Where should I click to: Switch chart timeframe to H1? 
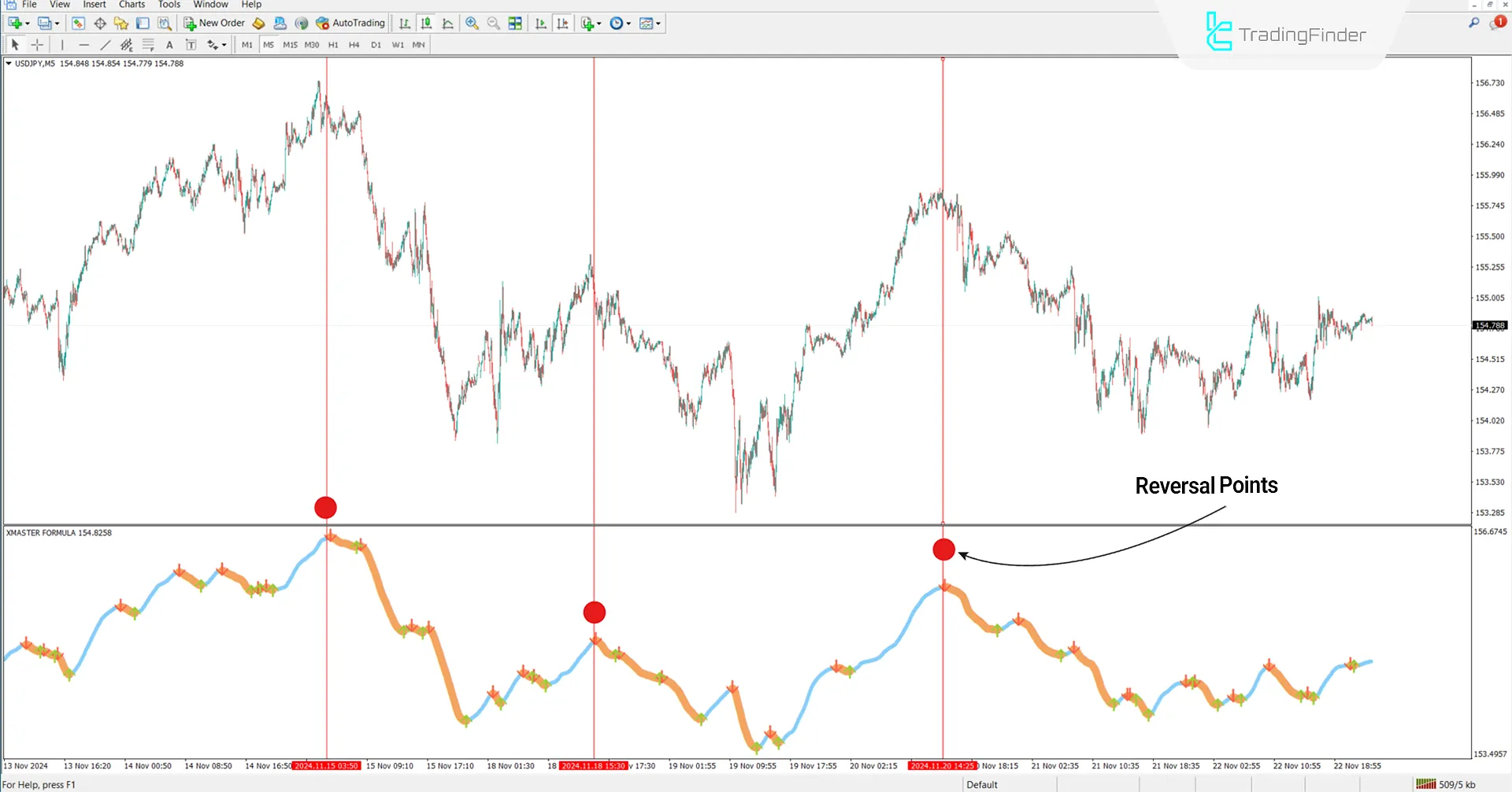tap(333, 45)
